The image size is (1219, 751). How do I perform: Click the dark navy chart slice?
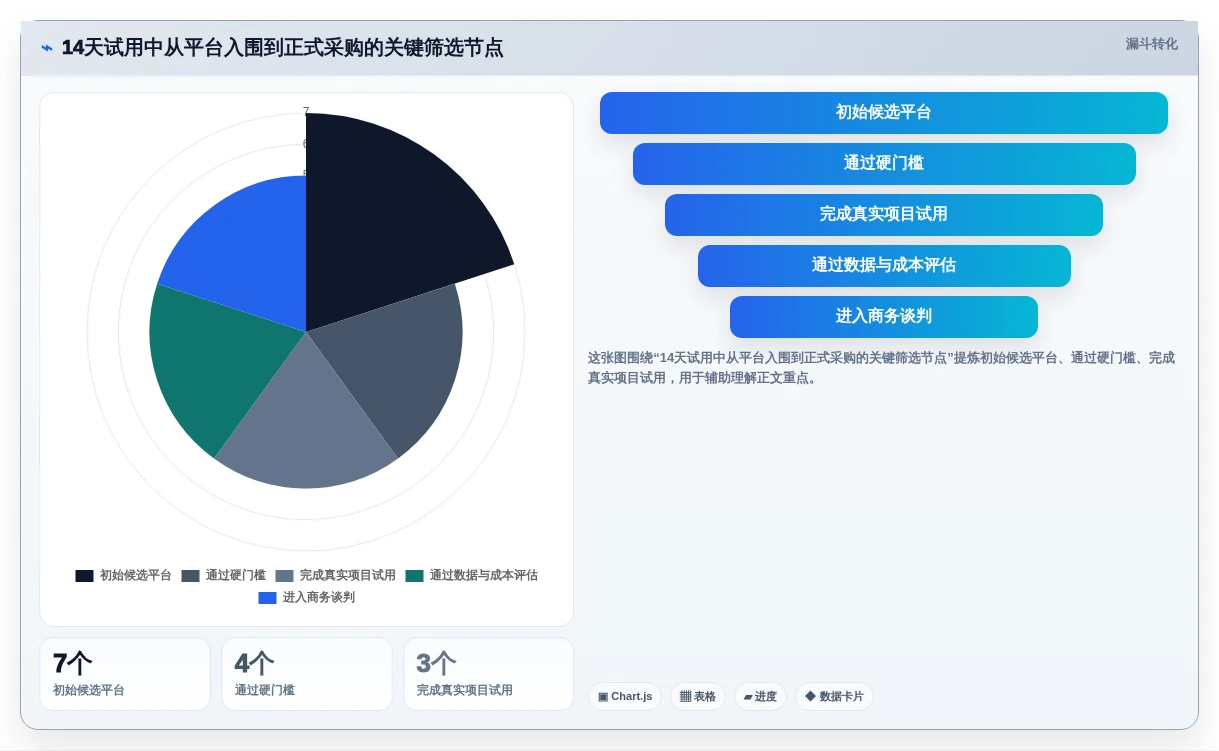click(390, 215)
